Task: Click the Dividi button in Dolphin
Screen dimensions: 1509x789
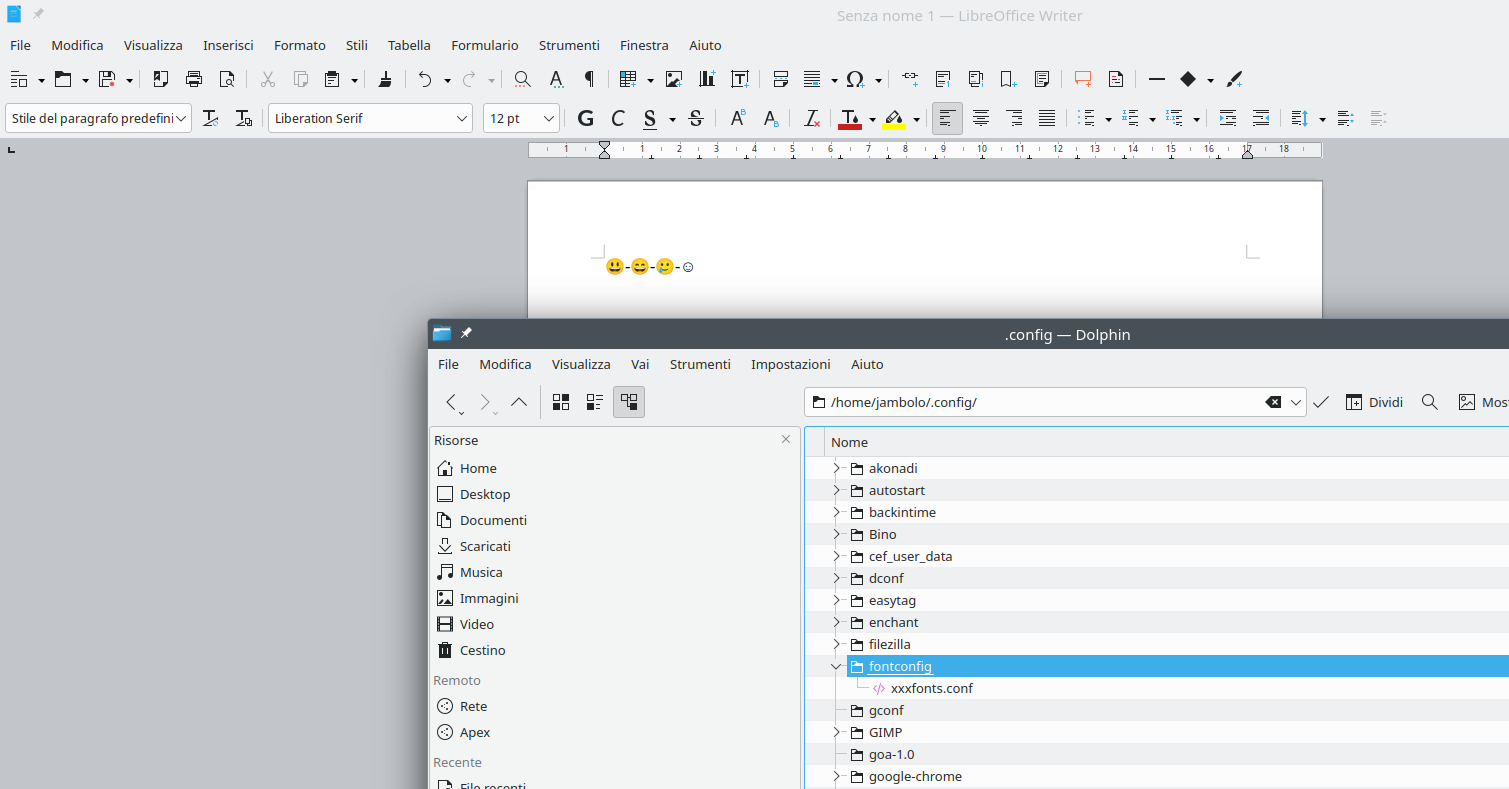Action: coord(1374,402)
